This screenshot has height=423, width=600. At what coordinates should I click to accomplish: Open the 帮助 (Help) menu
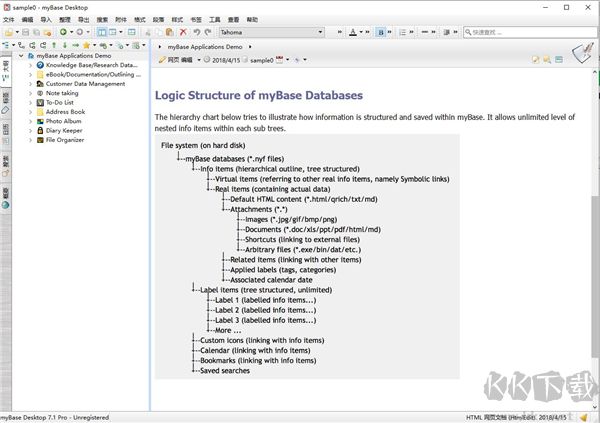tap(252, 20)
